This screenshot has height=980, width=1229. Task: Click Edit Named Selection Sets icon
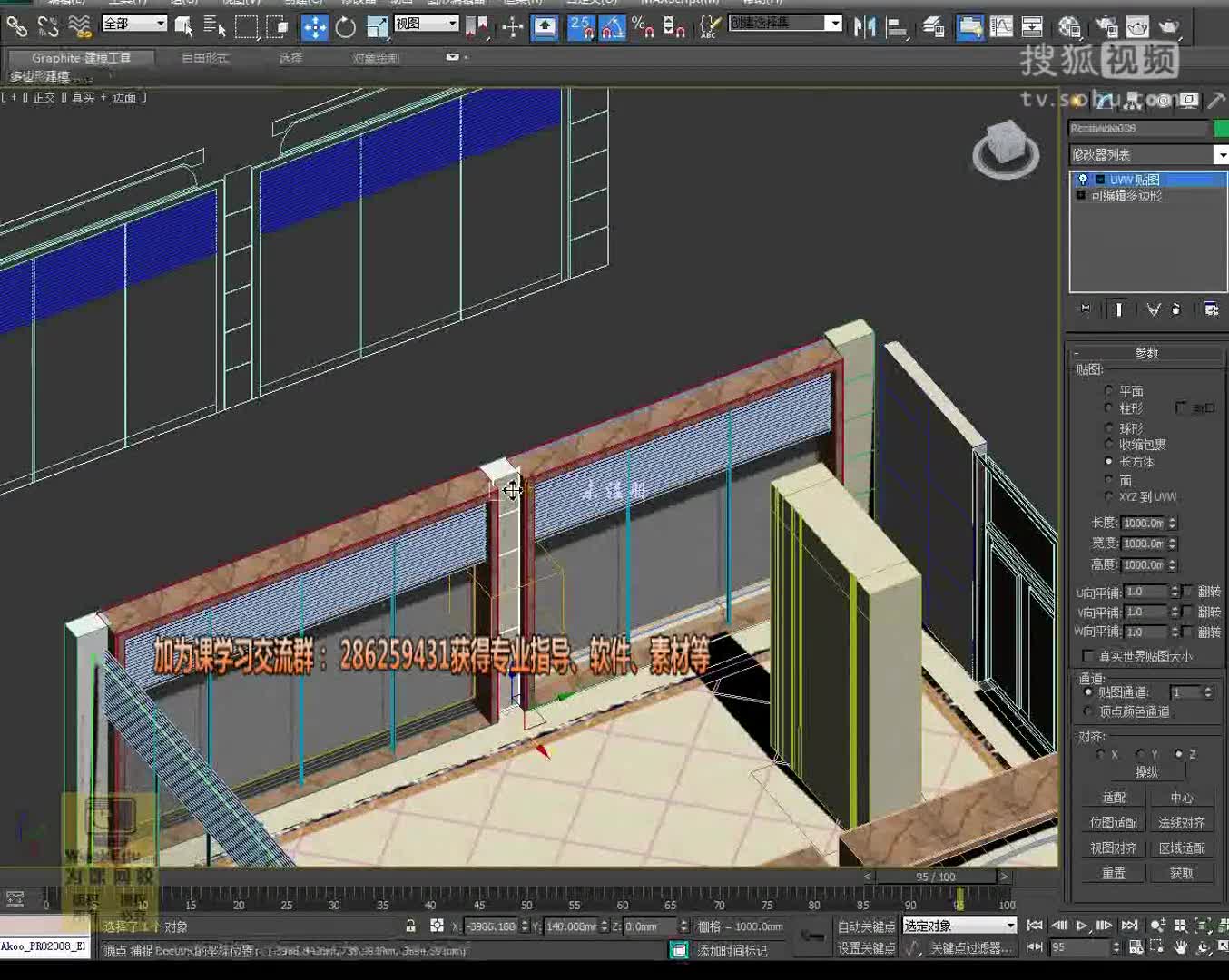[x=710, y=26]
